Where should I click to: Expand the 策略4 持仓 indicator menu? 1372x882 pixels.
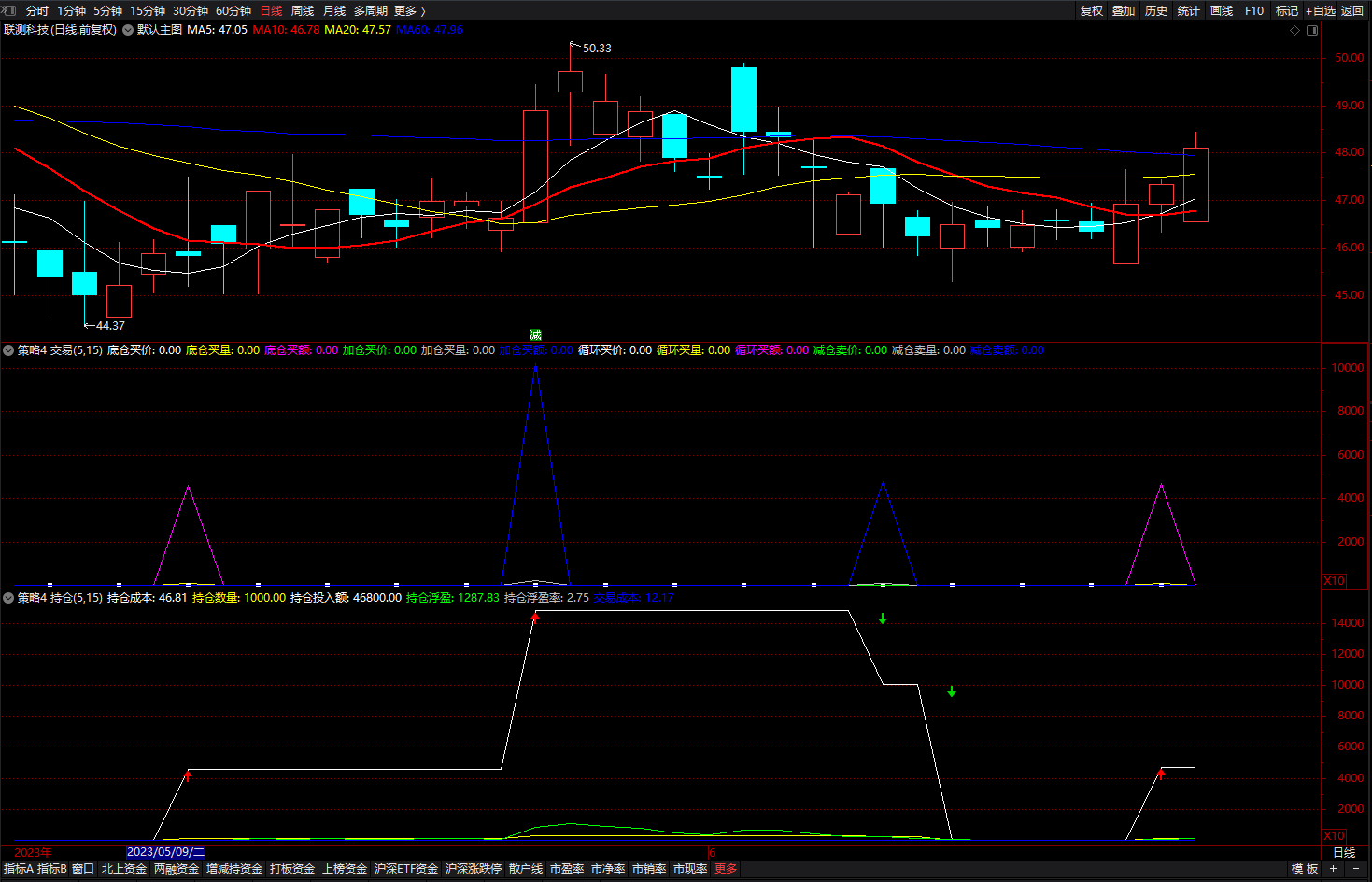coord(8,598)
